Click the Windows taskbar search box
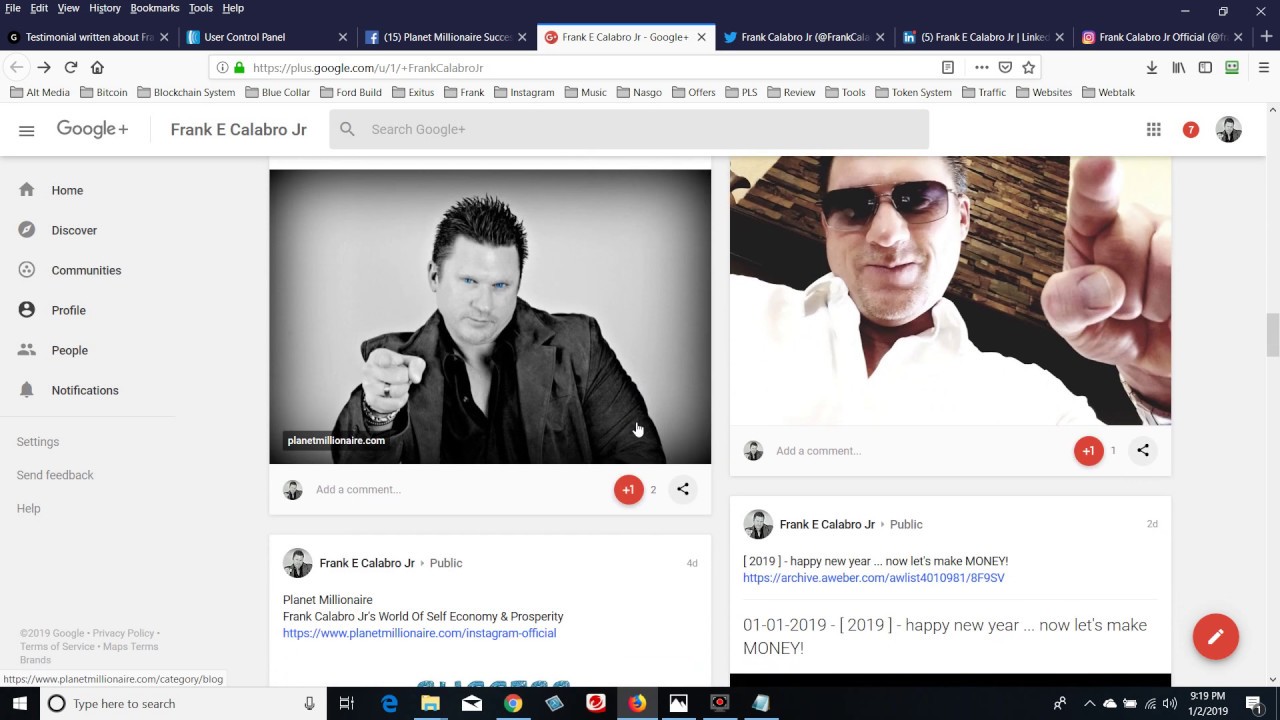This screenshot has width=1280, height=720. (x=182, y=703)
